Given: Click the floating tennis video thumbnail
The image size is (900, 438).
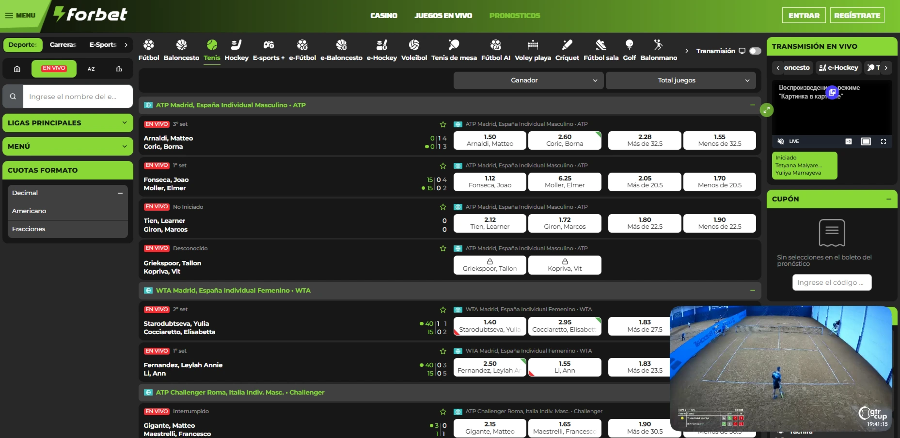Looking at the screenshot, I should [781, 368].
